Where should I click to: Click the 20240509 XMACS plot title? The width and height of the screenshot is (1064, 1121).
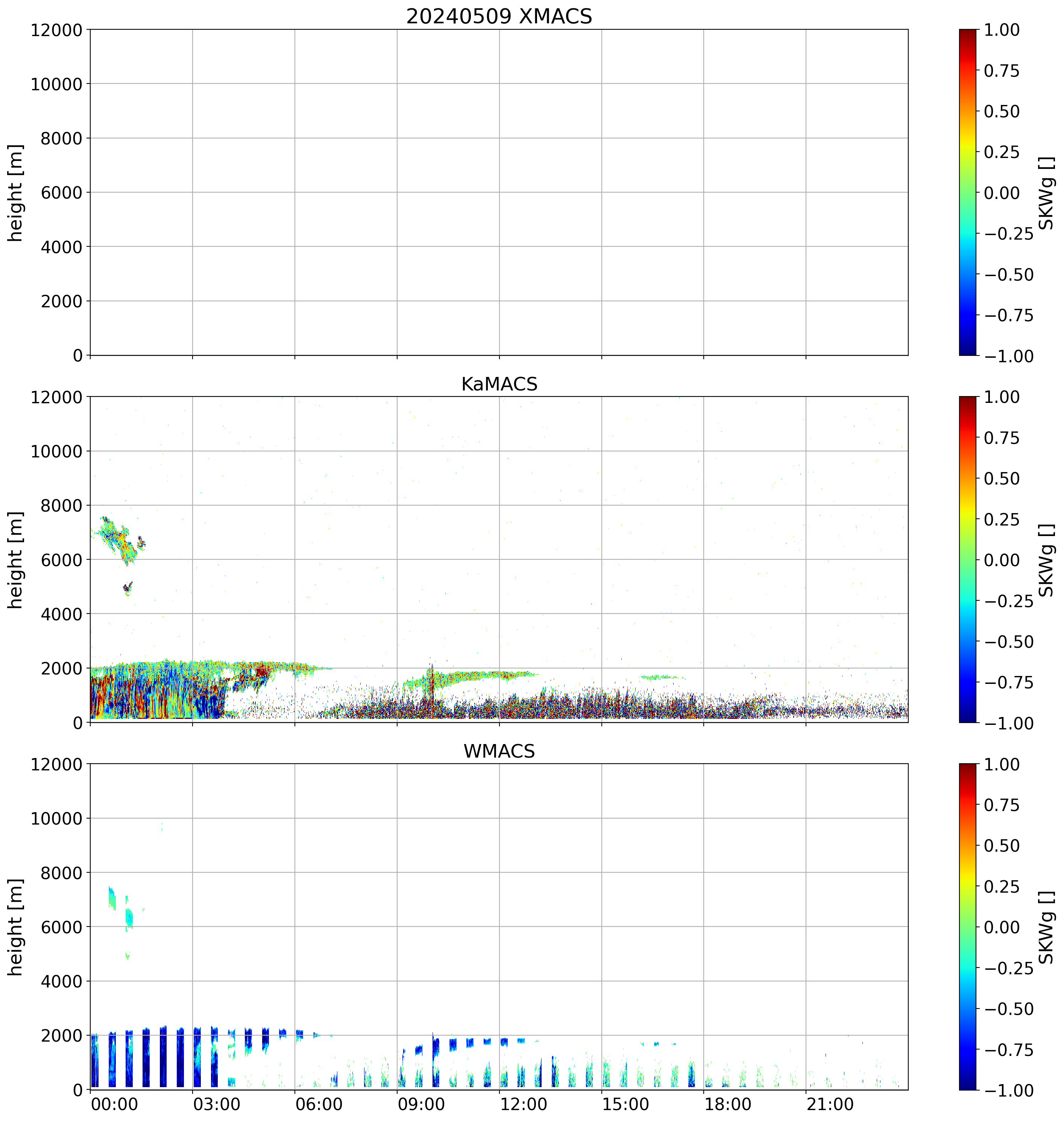tap(499, 17)
